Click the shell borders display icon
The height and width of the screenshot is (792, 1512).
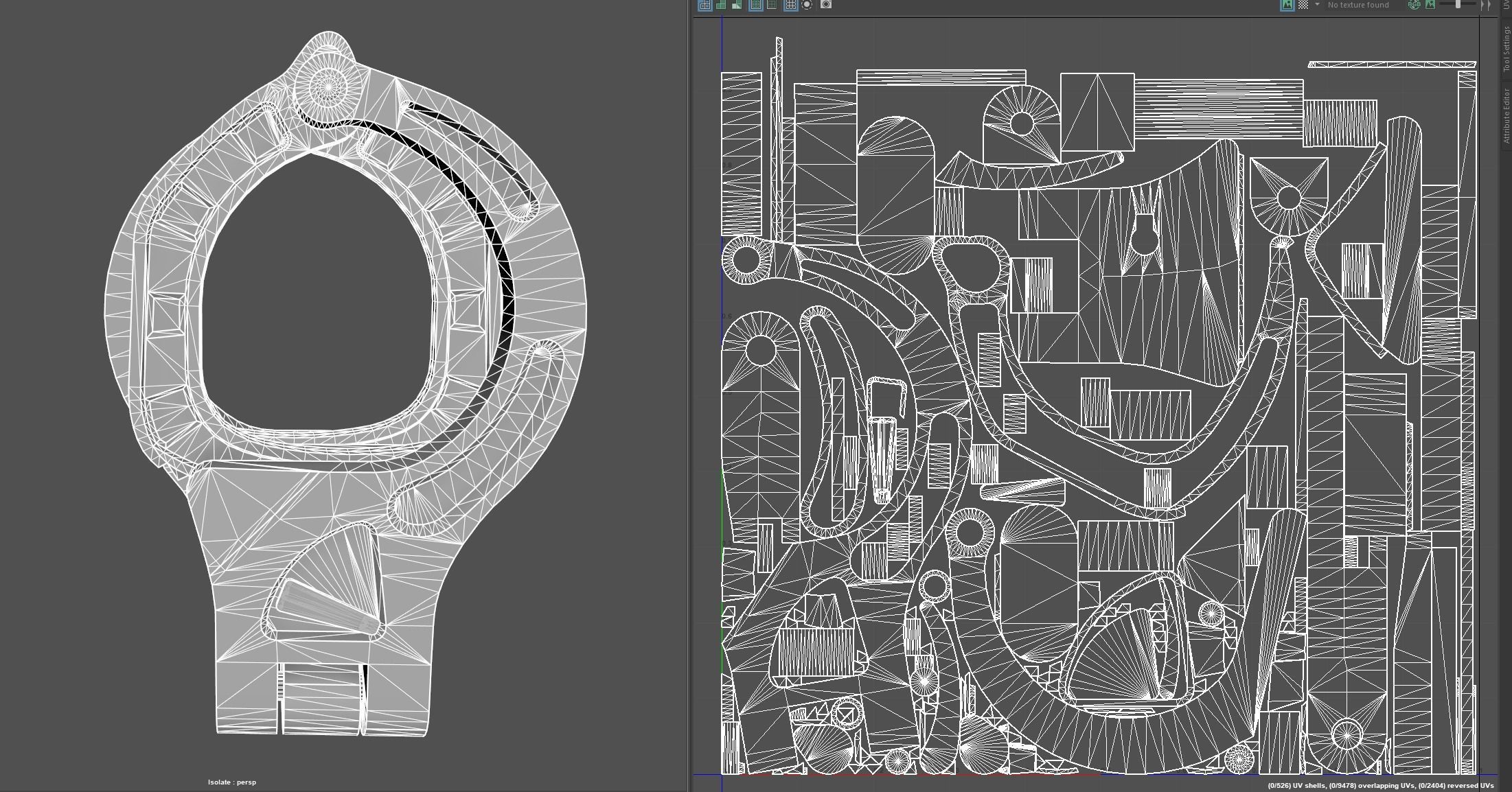(x=772, y=5)
